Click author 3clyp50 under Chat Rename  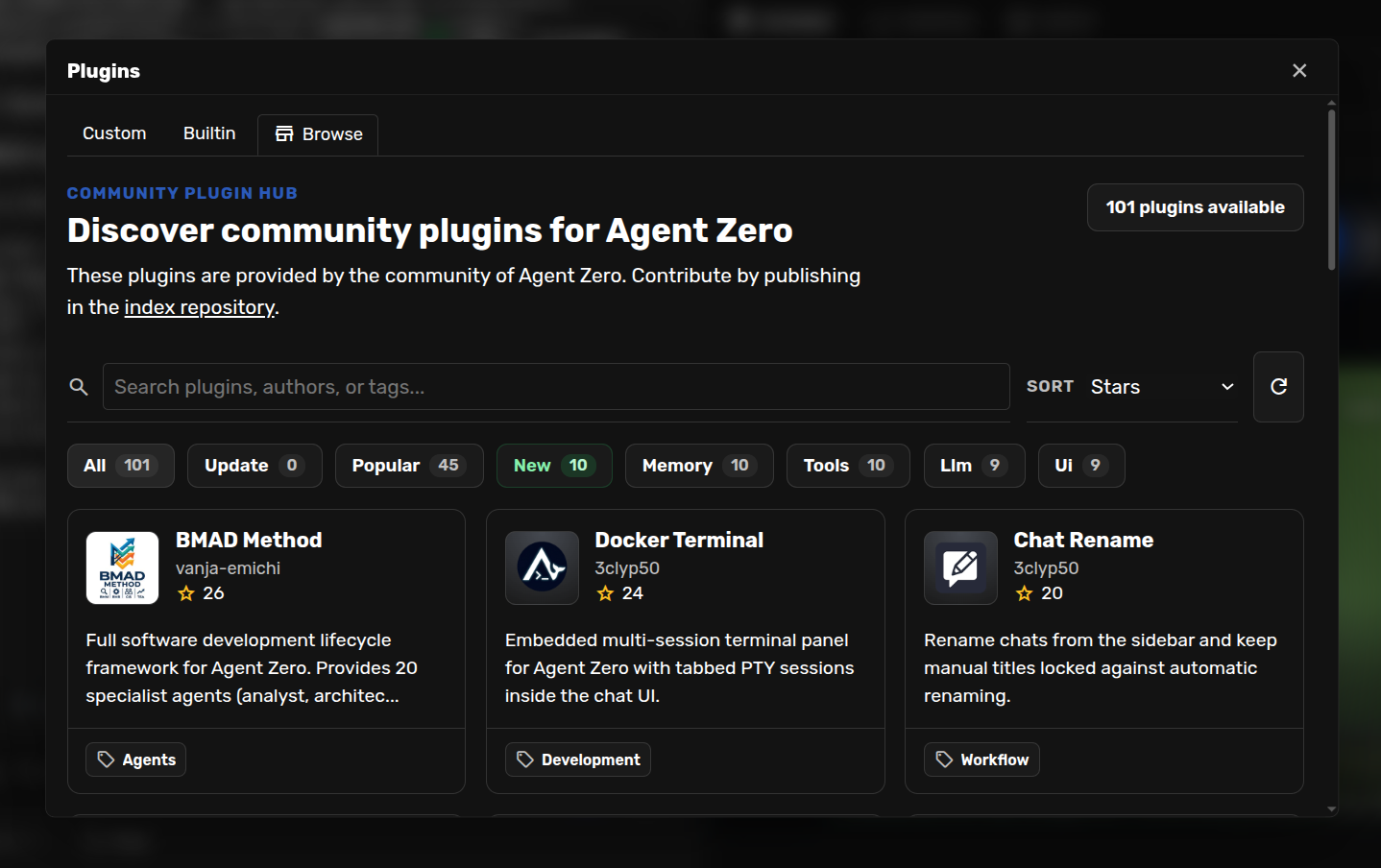point(1046,568)
